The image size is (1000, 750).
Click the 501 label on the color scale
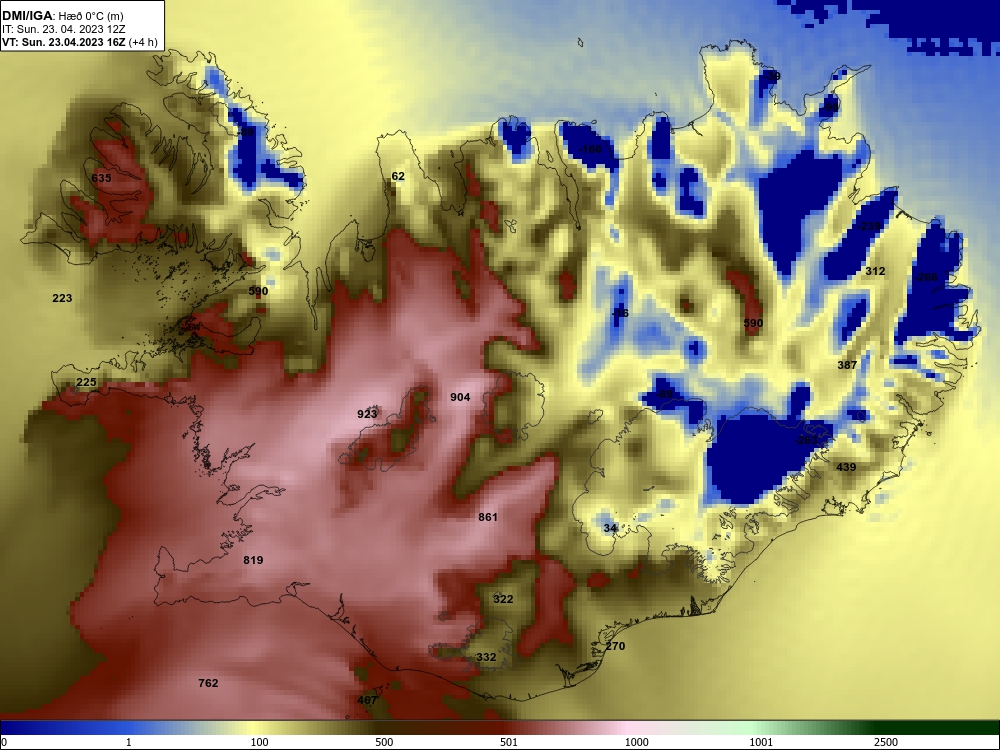pos(508,742)
